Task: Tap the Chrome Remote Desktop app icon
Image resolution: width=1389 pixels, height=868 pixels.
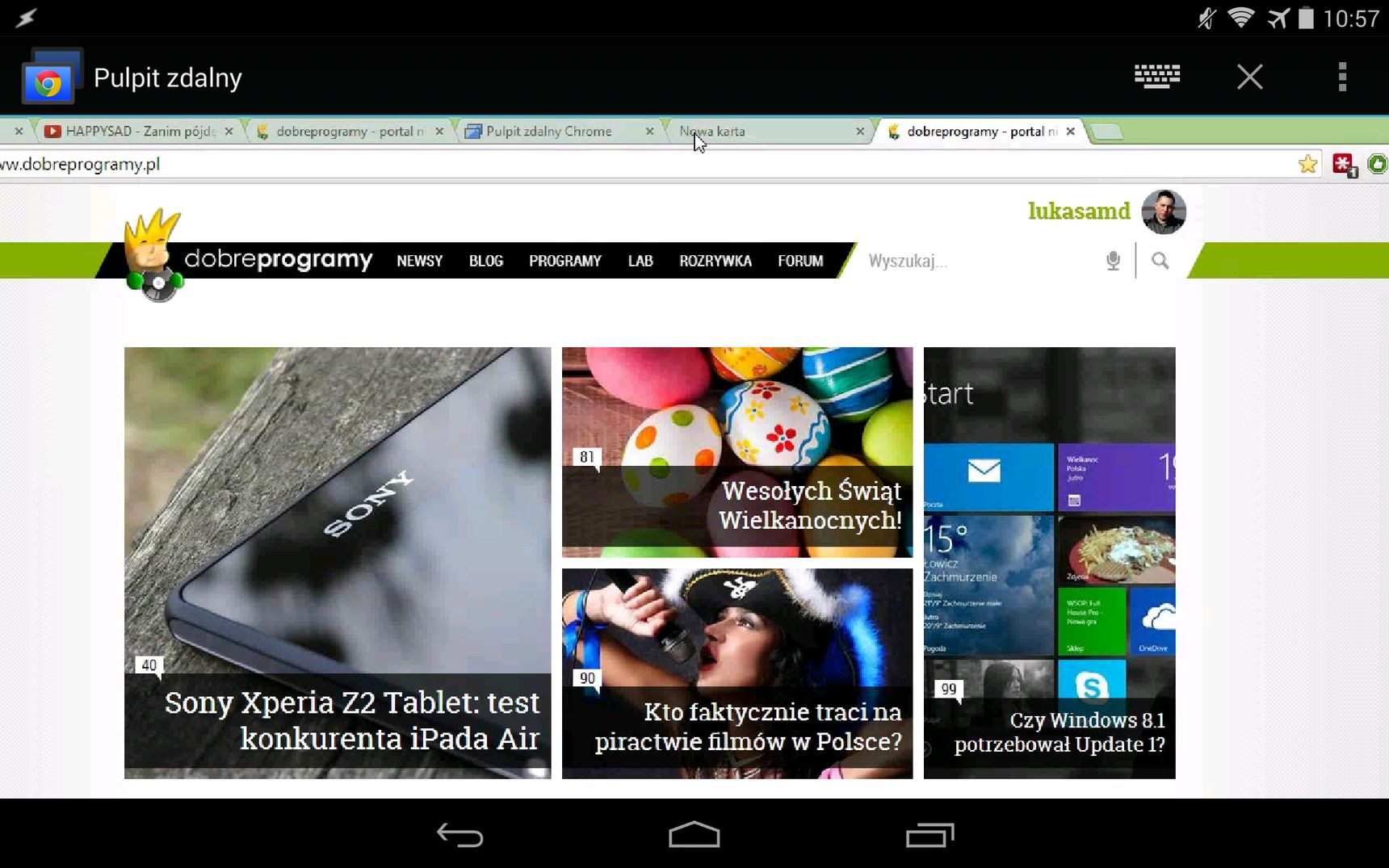Action: pyautogui.click(x=52, y=78)
